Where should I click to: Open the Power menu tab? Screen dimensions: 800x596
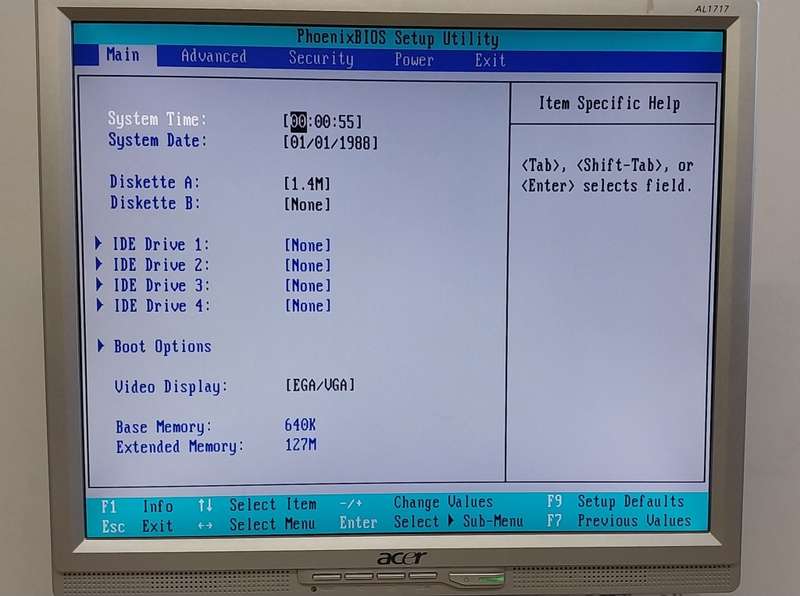coord(414,60)
